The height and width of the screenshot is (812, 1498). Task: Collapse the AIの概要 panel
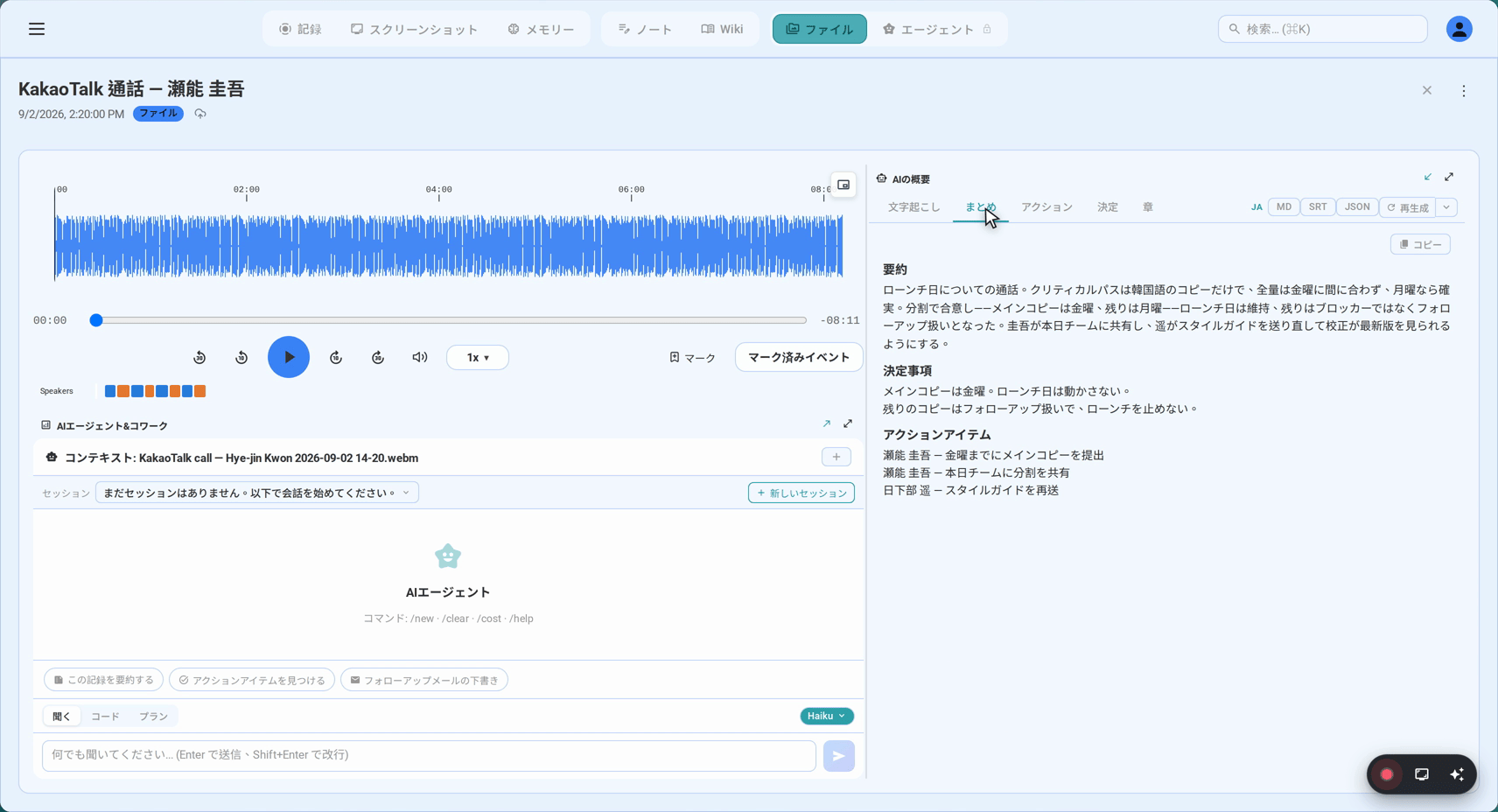click(1428, 177)
